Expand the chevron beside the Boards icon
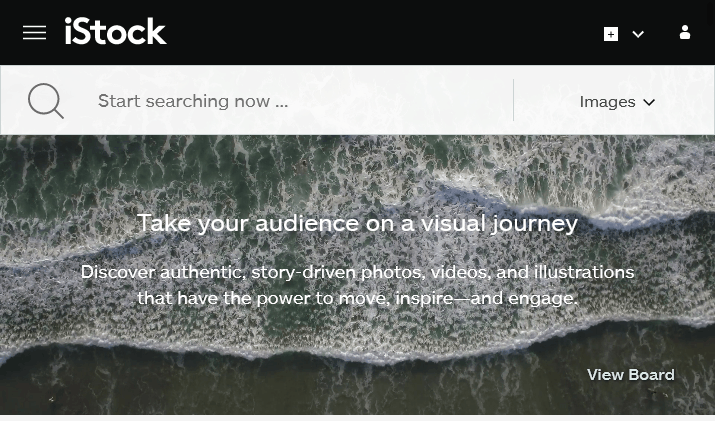 (x=638, y=34)
